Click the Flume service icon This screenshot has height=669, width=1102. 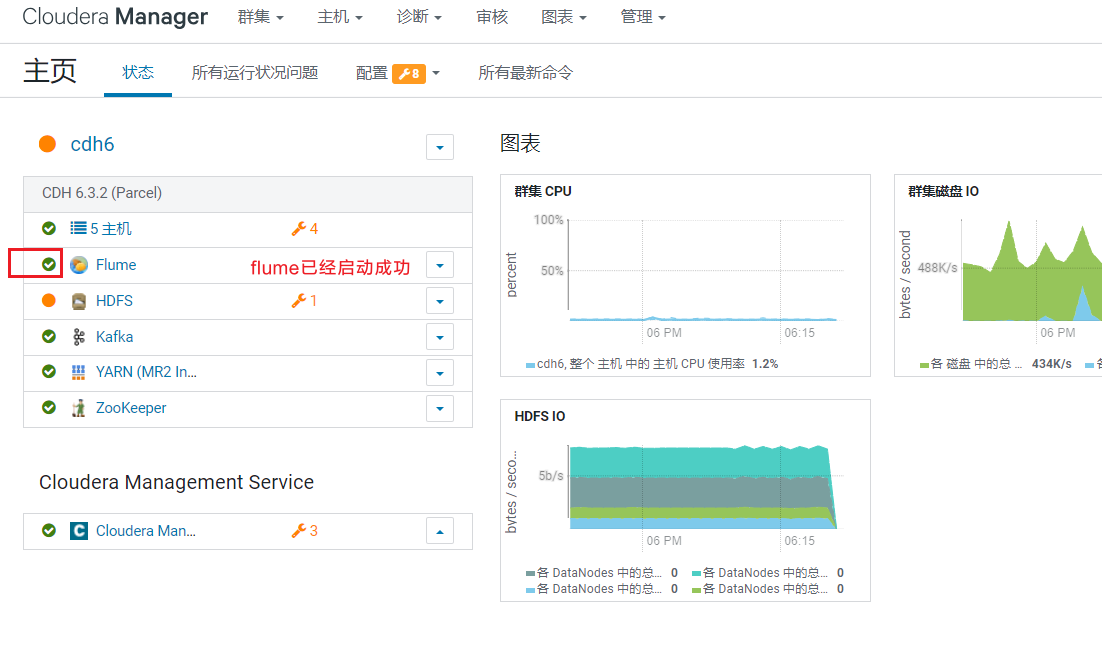79,265
